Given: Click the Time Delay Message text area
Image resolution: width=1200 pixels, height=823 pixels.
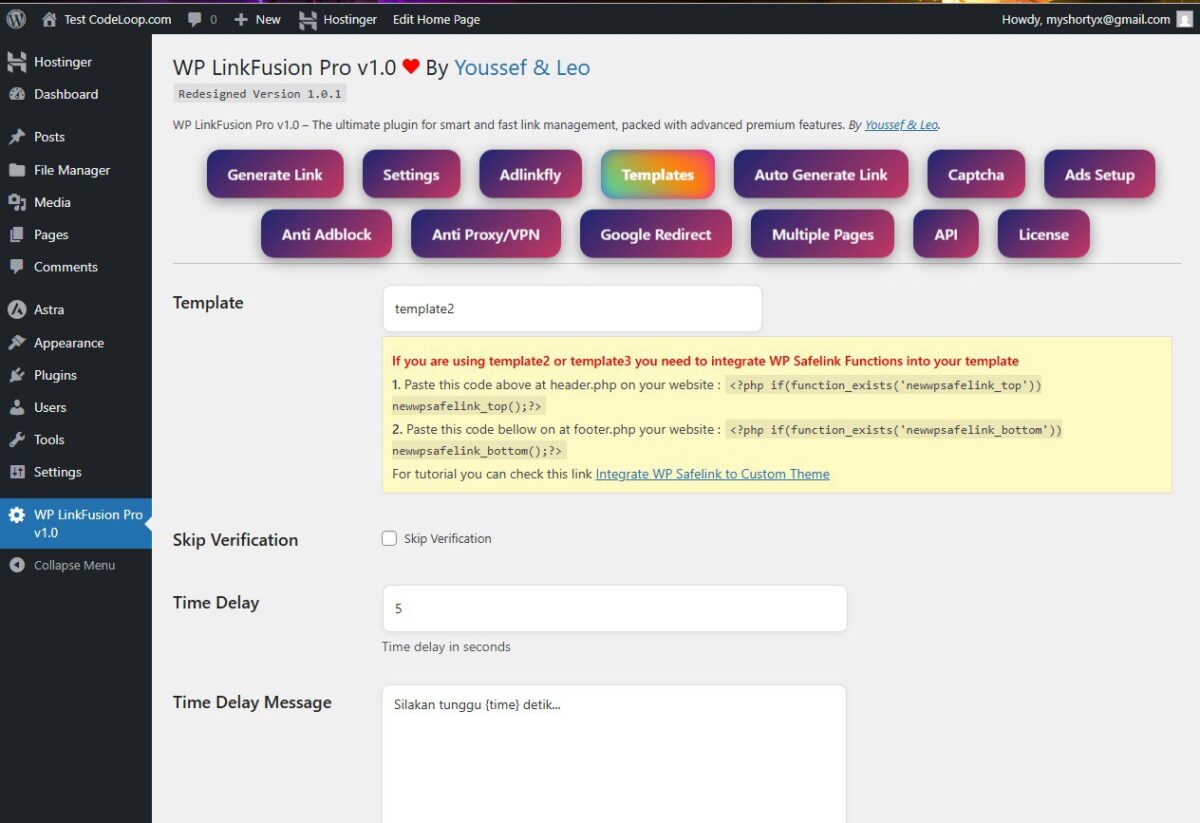Looking at the screenshot, I should pos(615,754).
